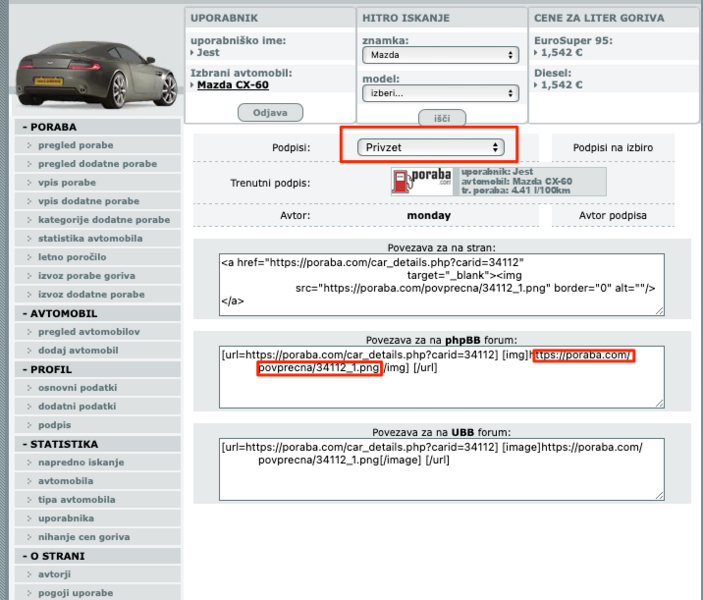Click the poraba.com signature banner image

click(498, 181)
